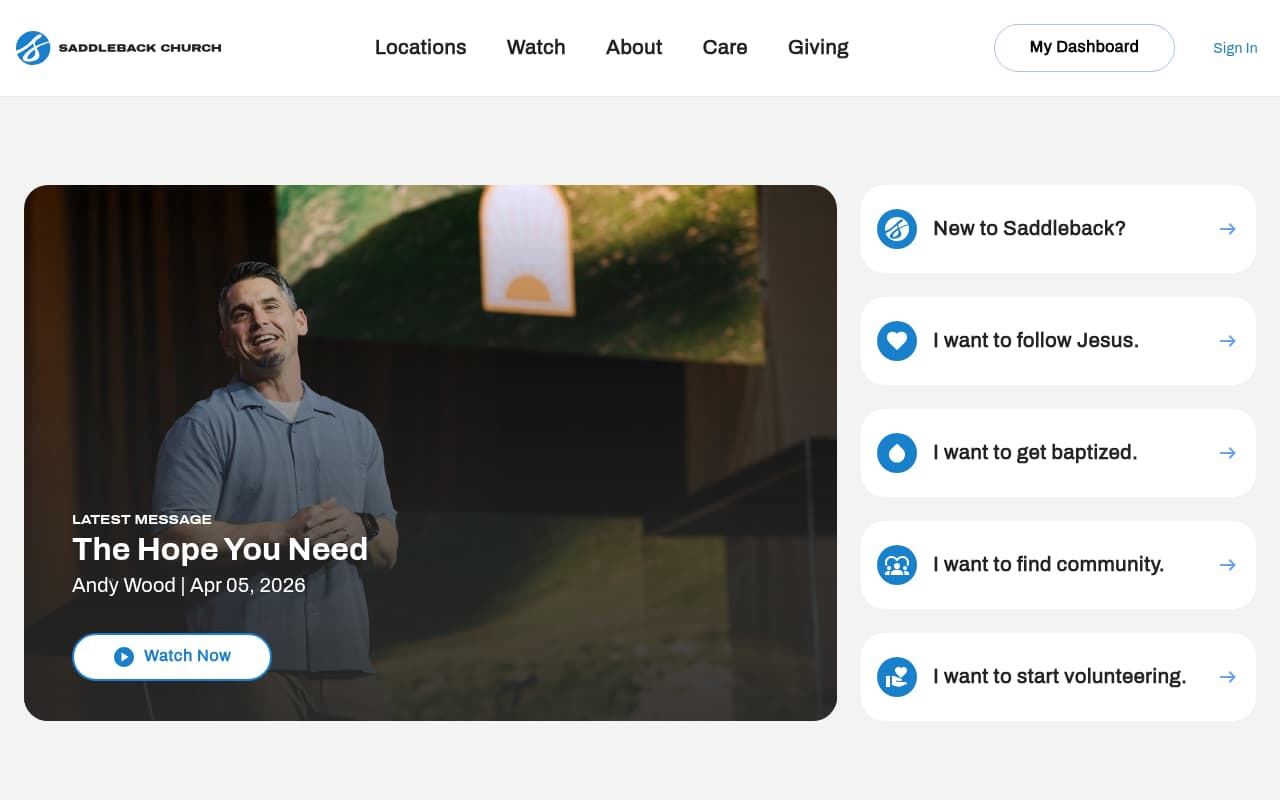Image resolution: width=1280 pixels, height=800 pixels.
Task: Click the volunteering hand icon
Action: tap(897, 677)
